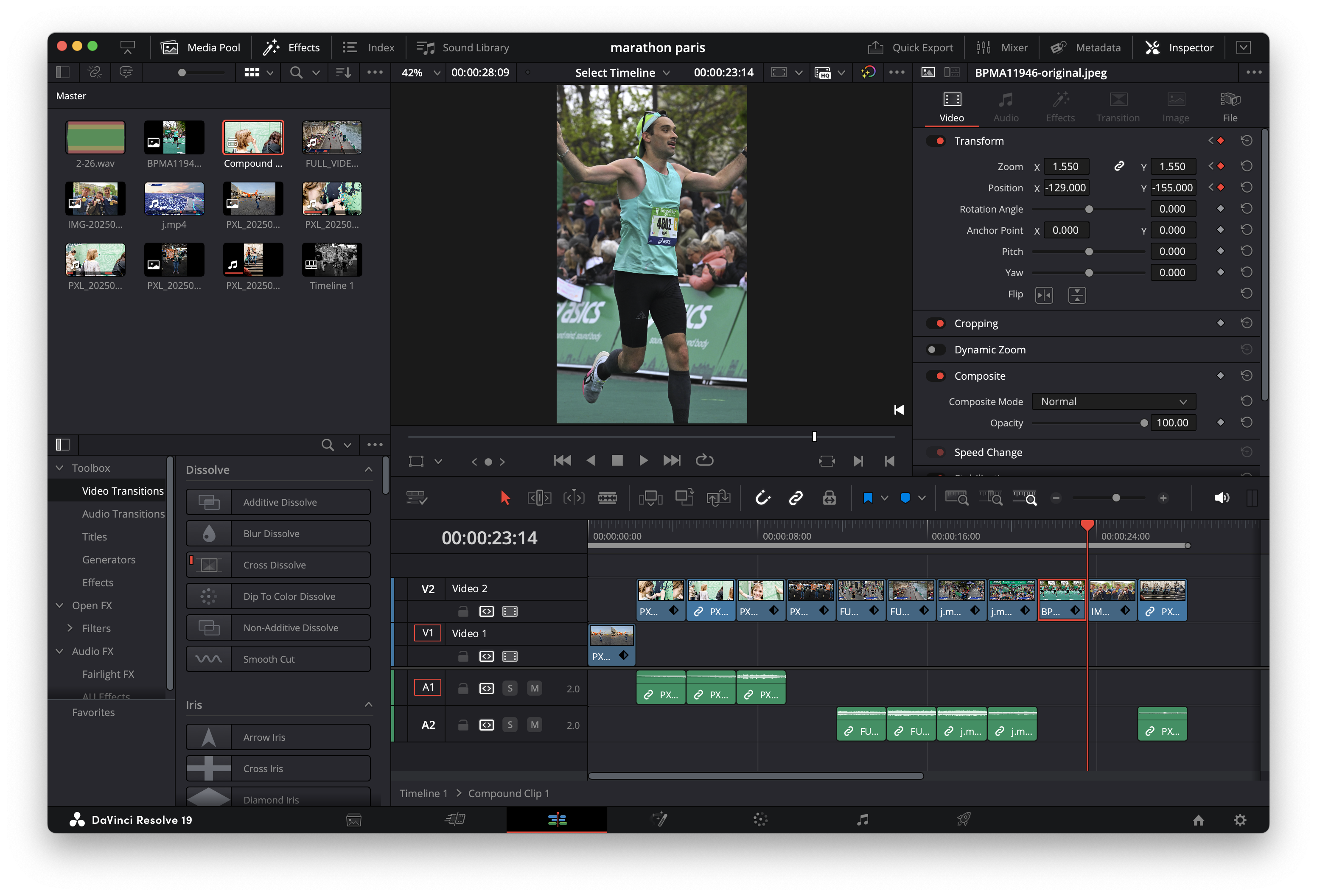Adjust the Rotation Angle slider
The height and width of the screenshot is (896, 1317).
click(x=1088, y=209)
